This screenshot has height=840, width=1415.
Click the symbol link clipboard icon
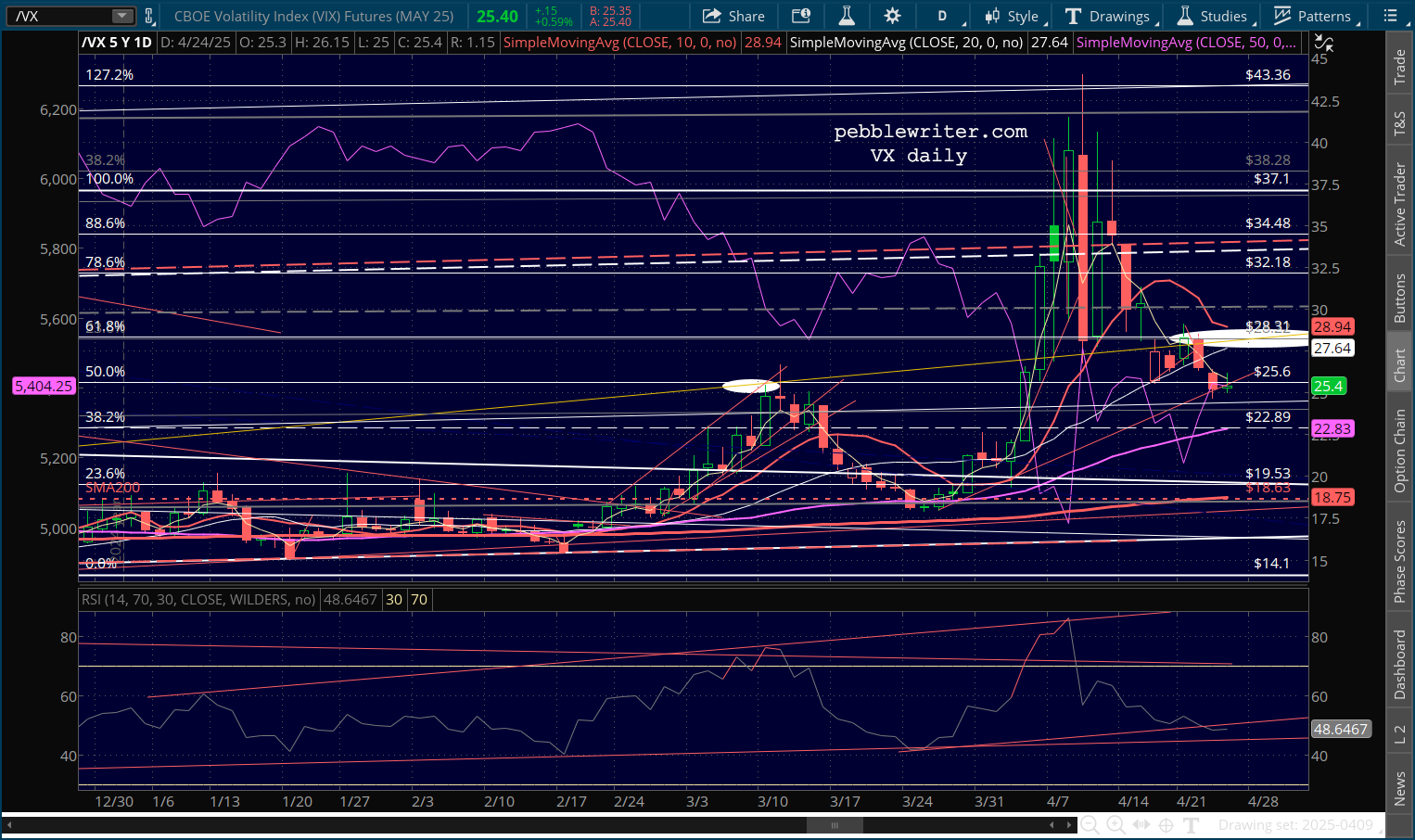tap(148, 16)
